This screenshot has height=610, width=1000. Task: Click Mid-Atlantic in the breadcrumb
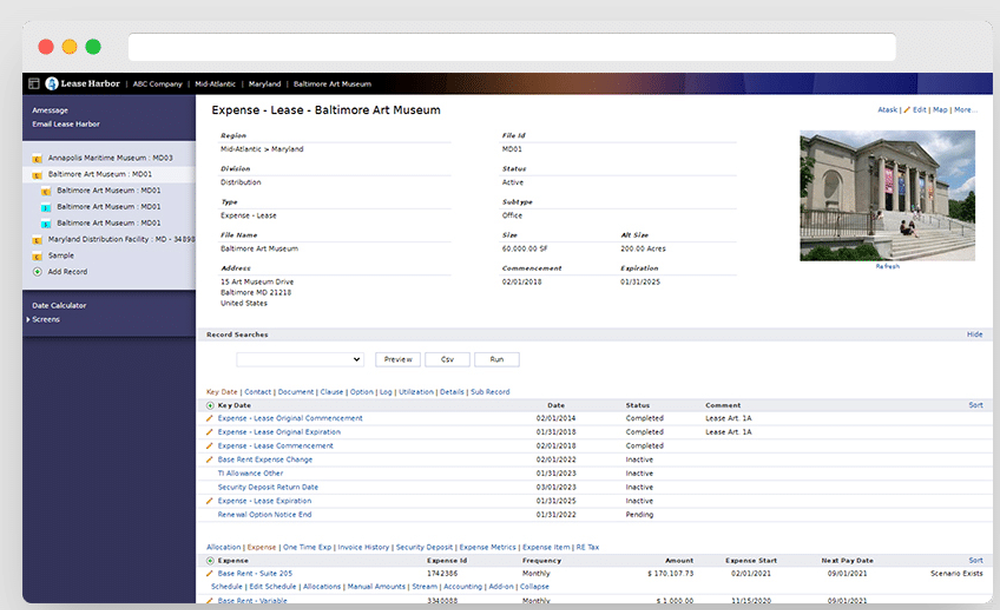(x=215, y=84)
